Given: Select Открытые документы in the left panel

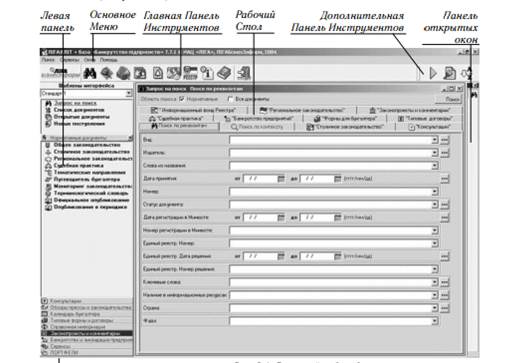Looking at the screenshot, I should point(81,117).
